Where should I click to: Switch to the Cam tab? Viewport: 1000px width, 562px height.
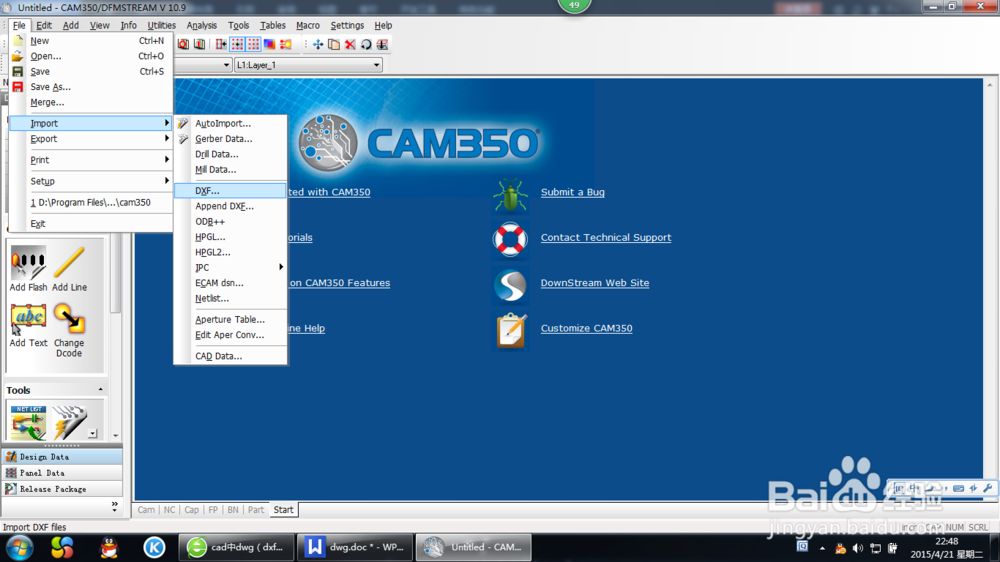(146, 510)
